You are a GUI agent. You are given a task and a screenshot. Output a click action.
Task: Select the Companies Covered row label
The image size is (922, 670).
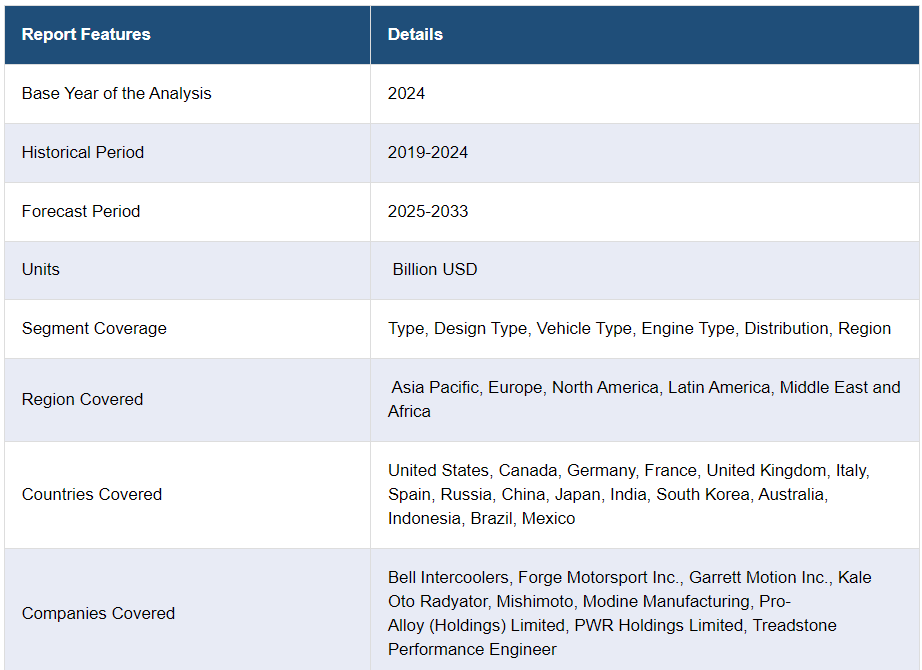coord(98,613)
